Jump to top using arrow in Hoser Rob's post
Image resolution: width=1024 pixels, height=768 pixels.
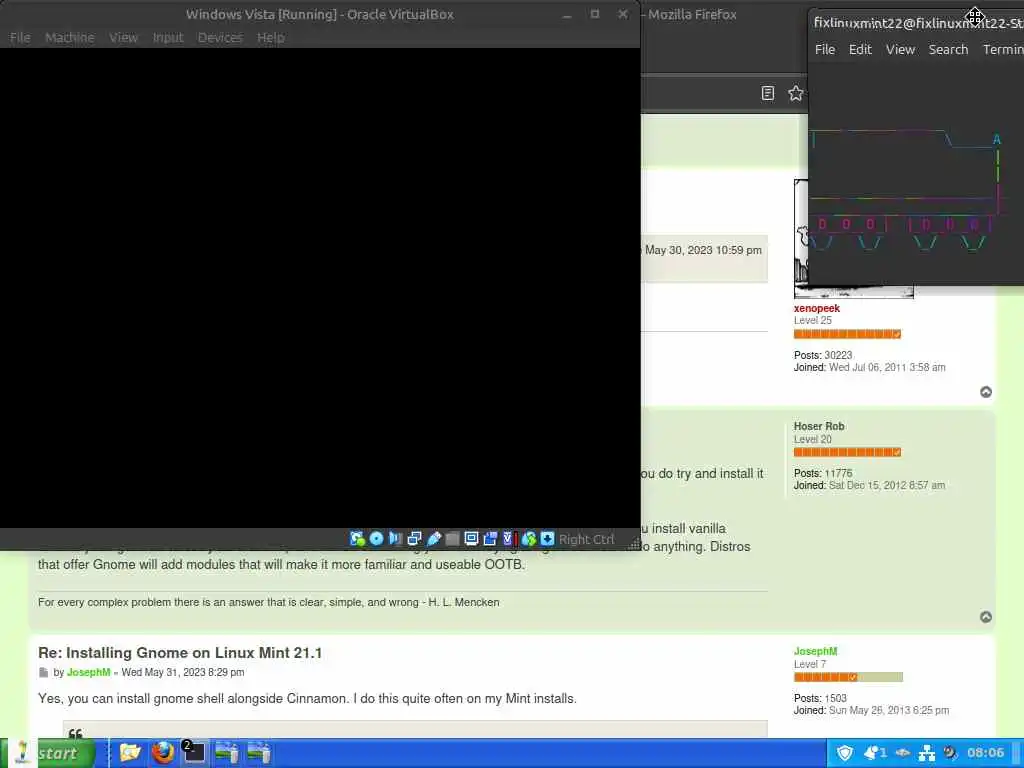[x=986, y=617]
